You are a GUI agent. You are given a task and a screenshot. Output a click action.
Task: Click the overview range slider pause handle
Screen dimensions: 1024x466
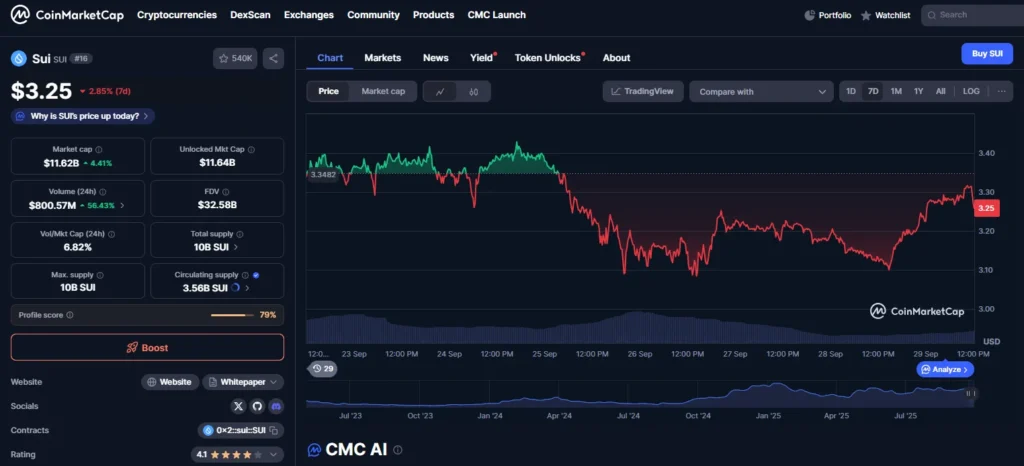tap(970, 393)
